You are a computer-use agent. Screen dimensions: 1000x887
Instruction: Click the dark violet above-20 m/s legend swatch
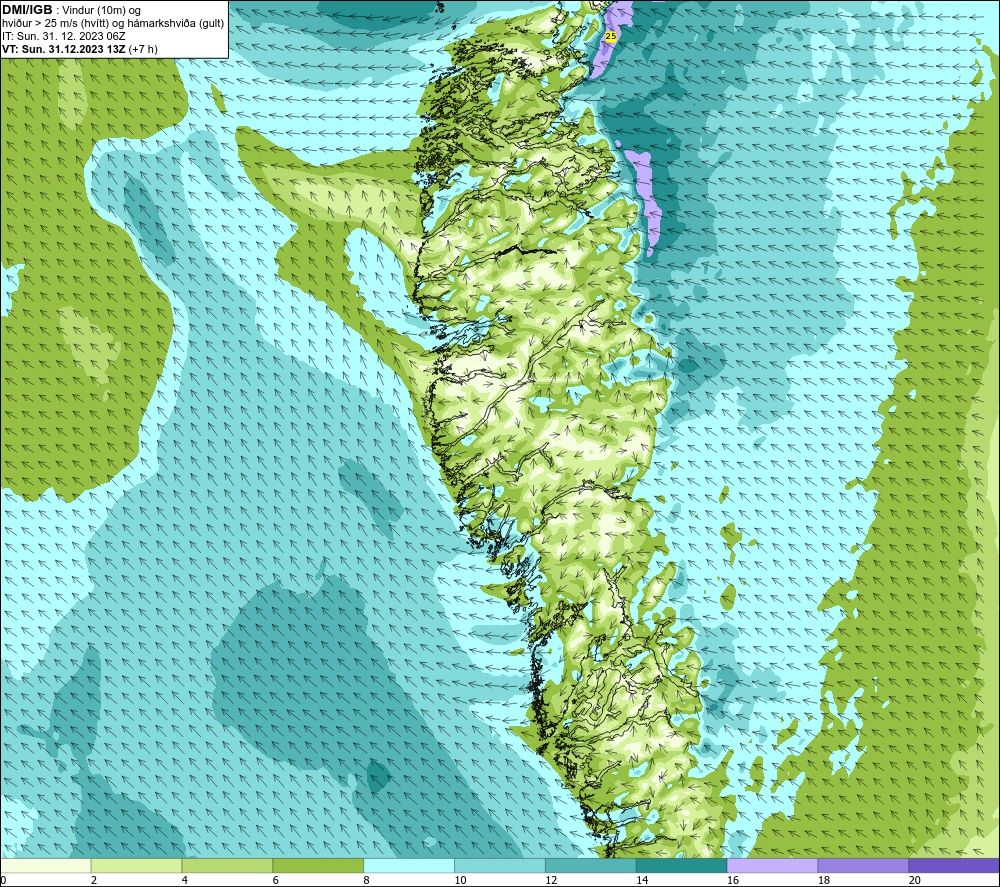pyautogui.click(x=954, y=865)
